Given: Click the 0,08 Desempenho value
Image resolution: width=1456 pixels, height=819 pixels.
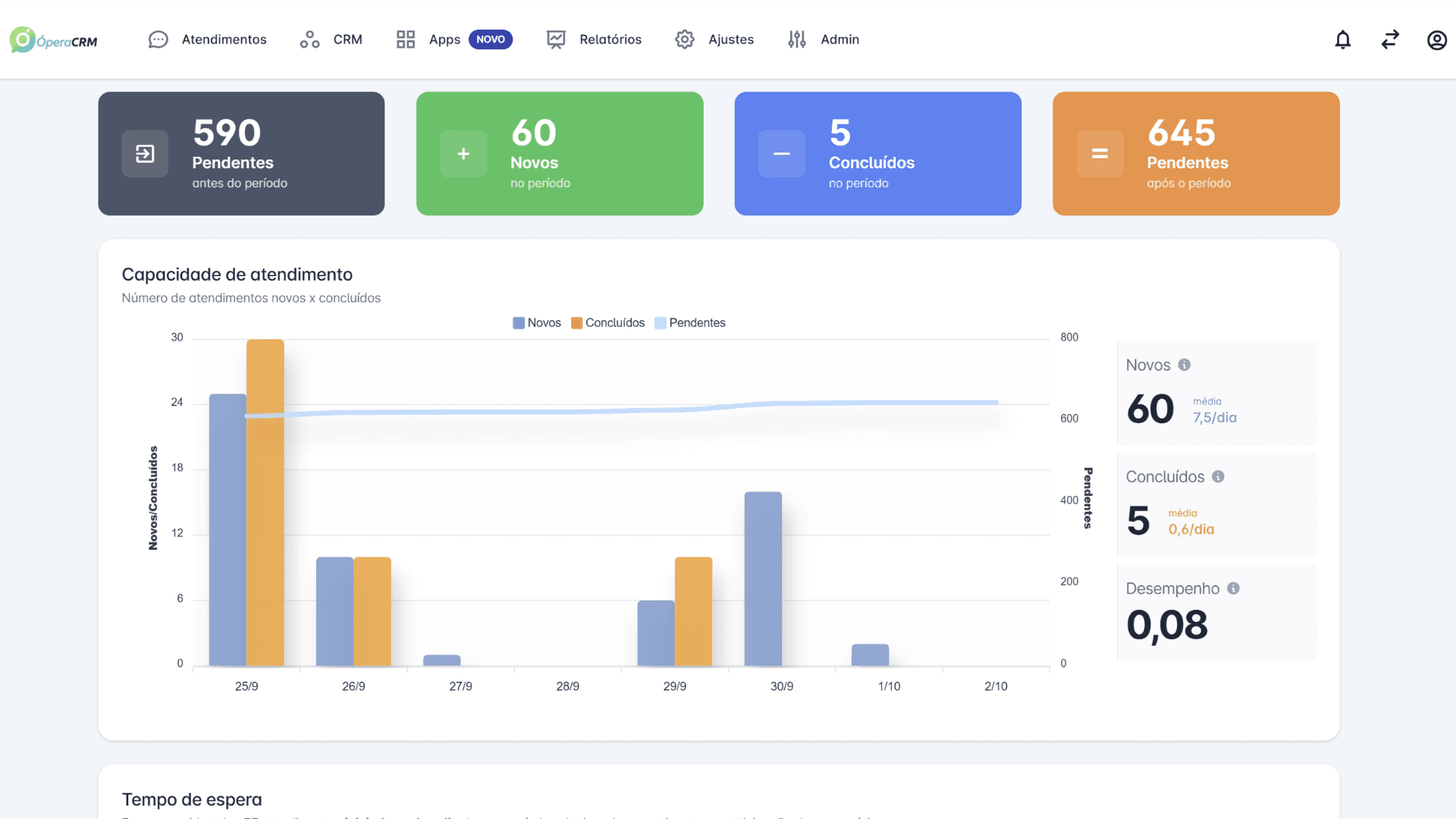Looking at the screenshot, I should pyautogui.click(x=1167, y=626).
